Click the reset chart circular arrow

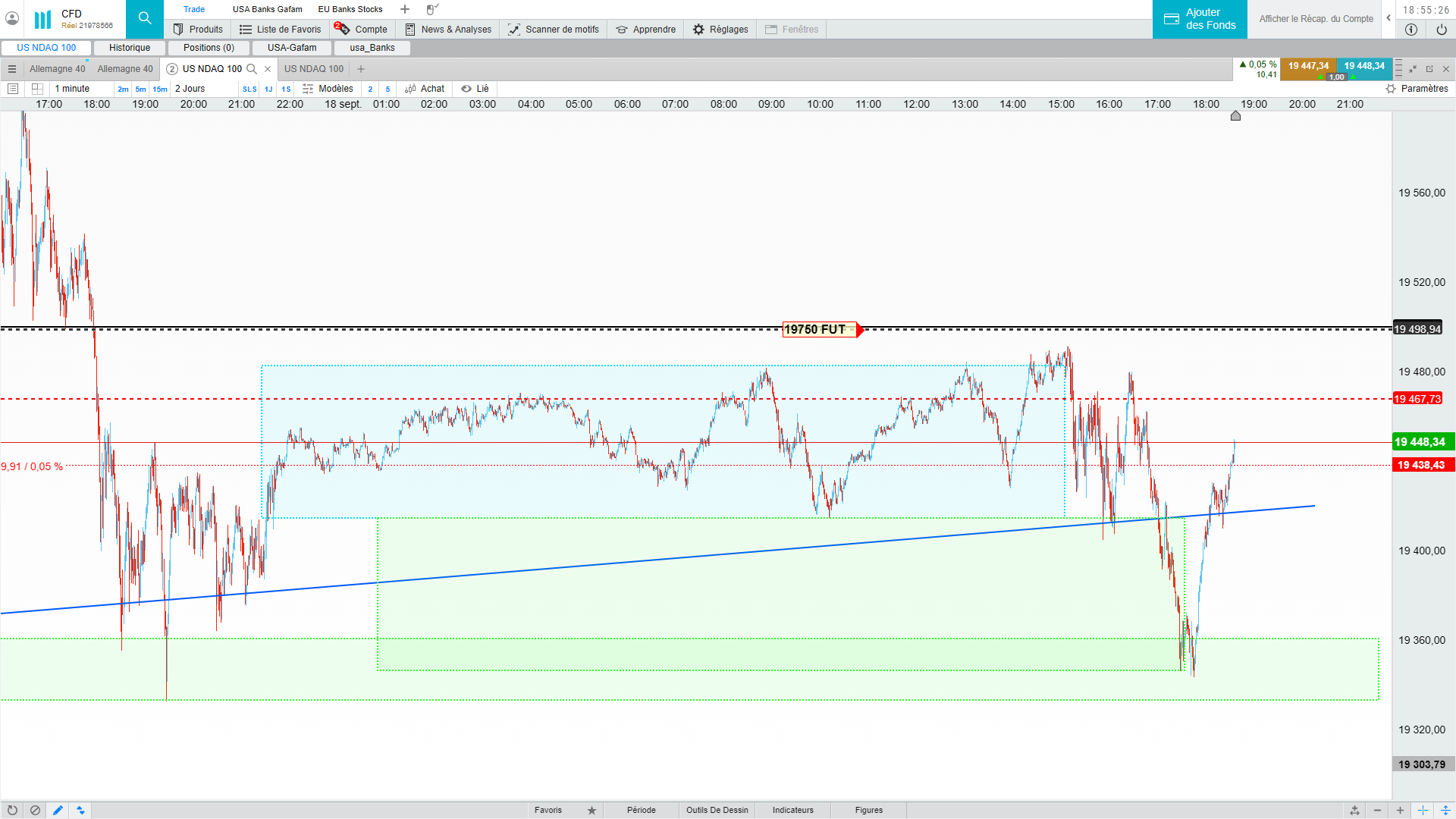(12, 810)
